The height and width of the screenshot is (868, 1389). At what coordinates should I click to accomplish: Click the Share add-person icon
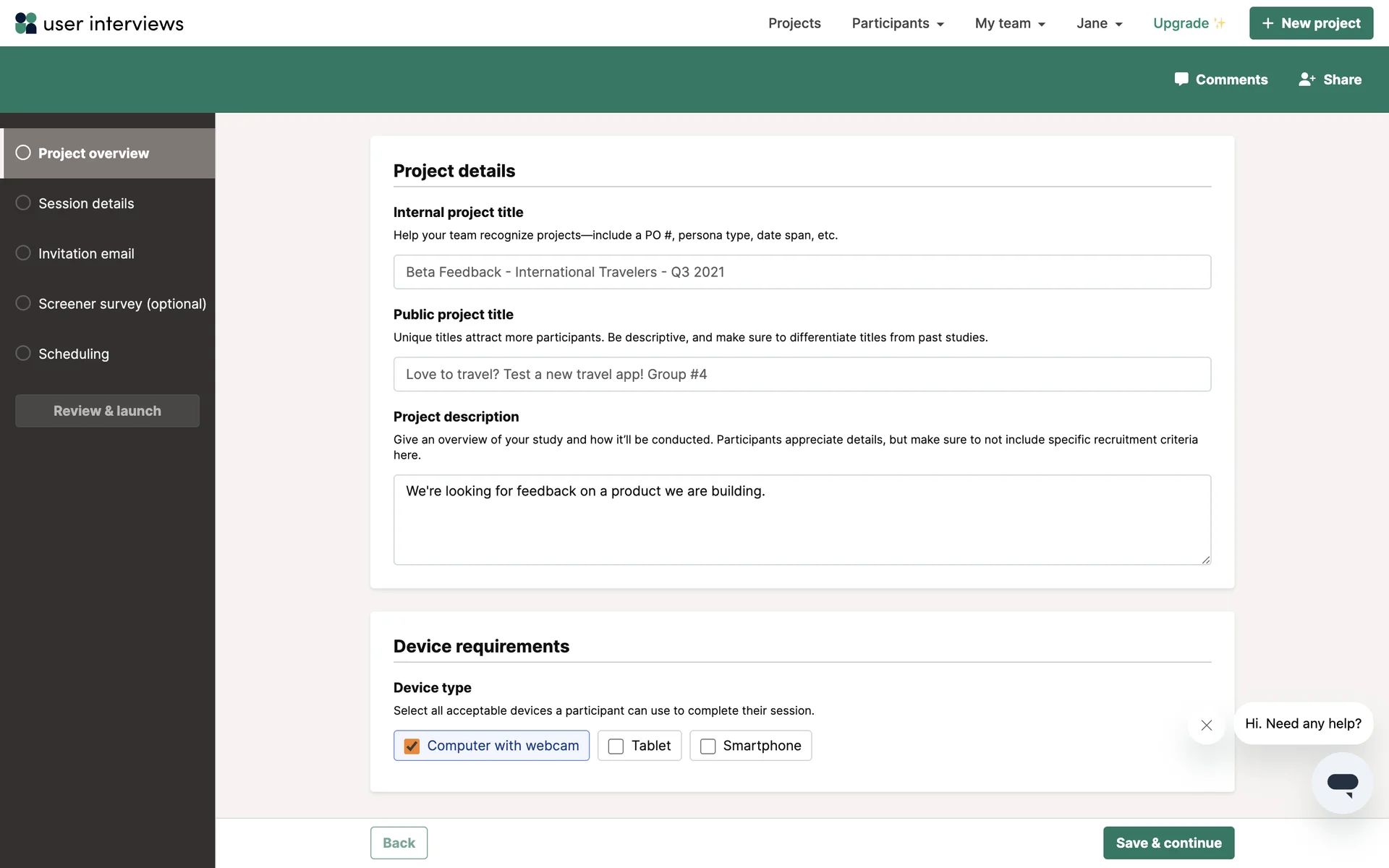(1307, 80)
